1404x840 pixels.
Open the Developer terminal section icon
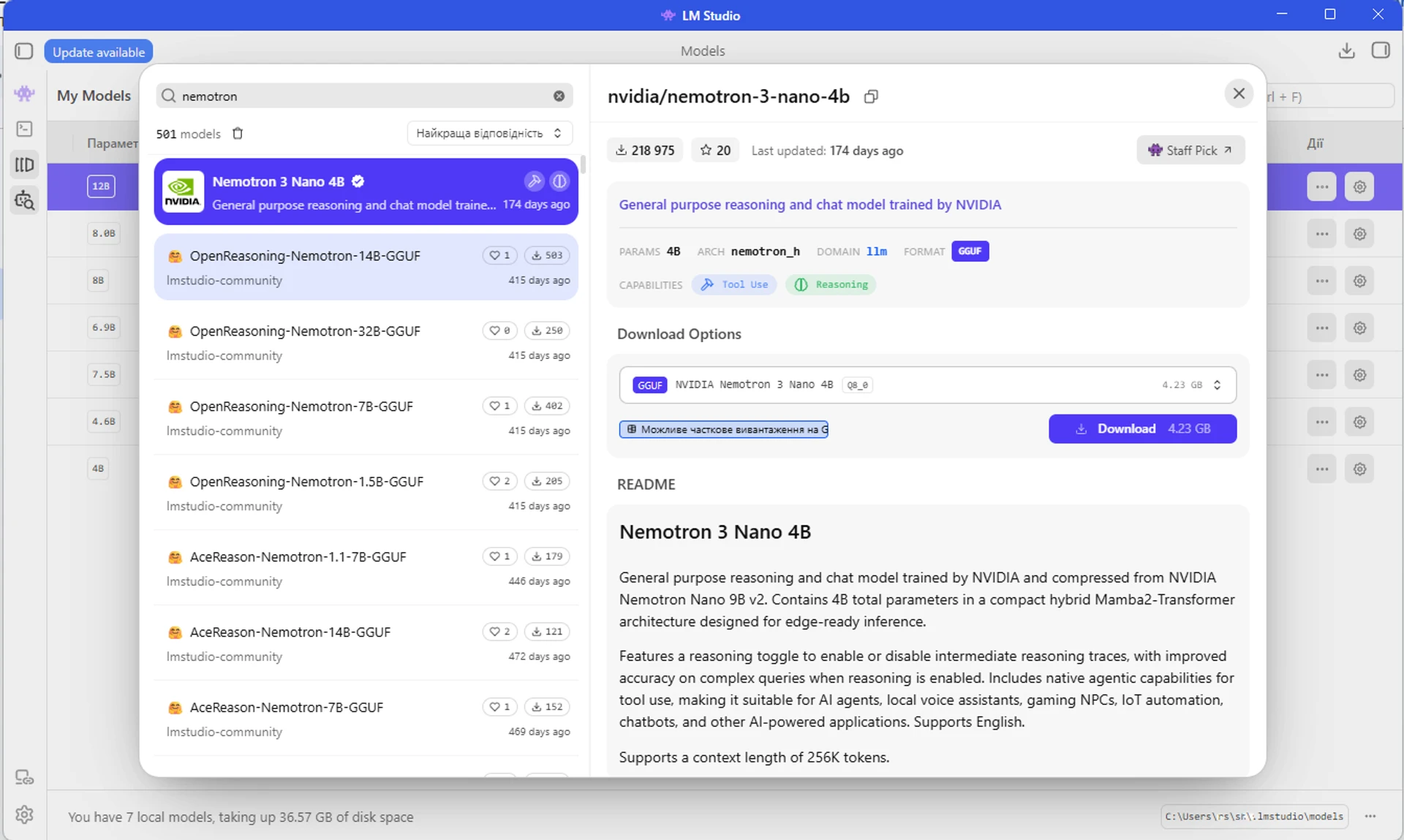coord(24,129)
